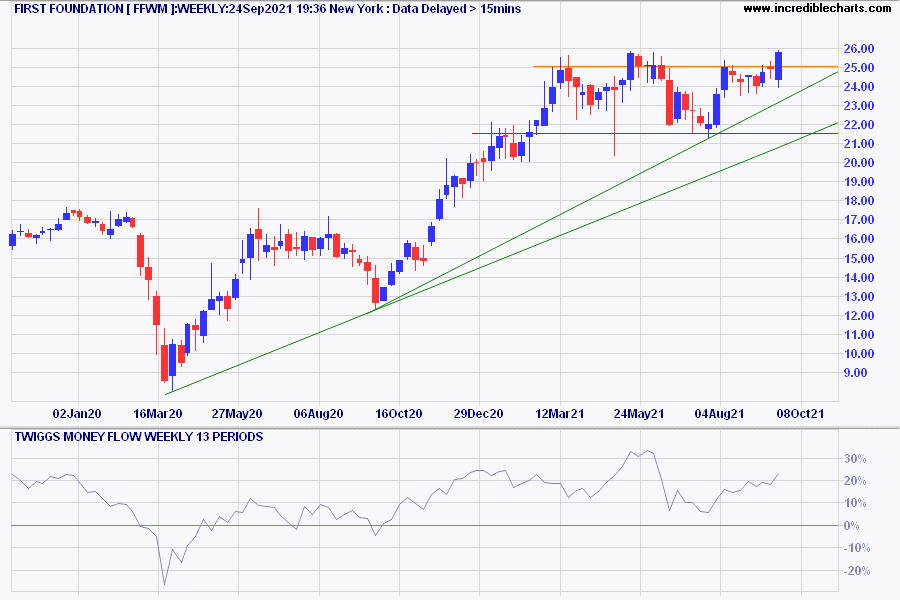The image size is (900, 600).
Task: Click the 11.00 price axis label
Action: (x=859, y=335)
